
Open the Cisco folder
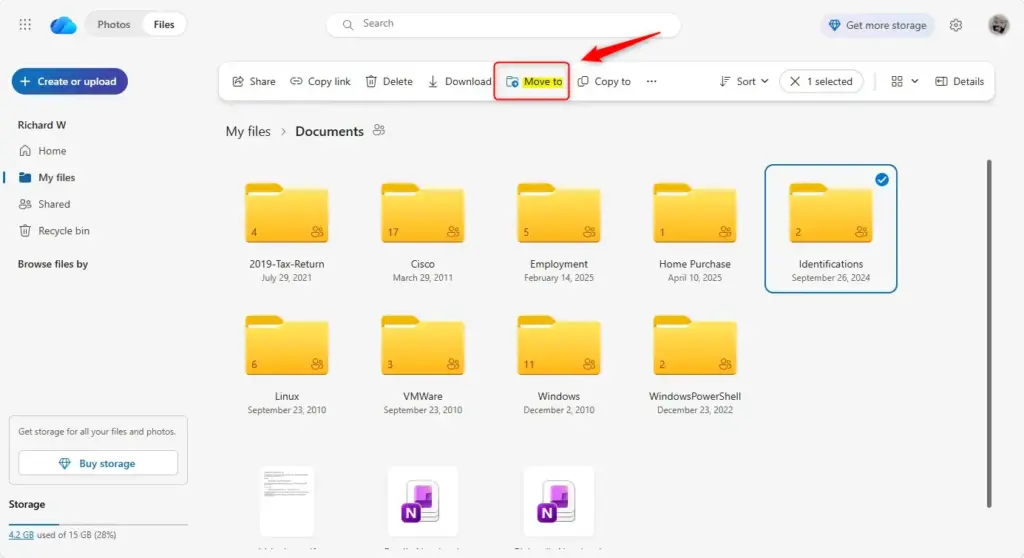pos(423,213)
